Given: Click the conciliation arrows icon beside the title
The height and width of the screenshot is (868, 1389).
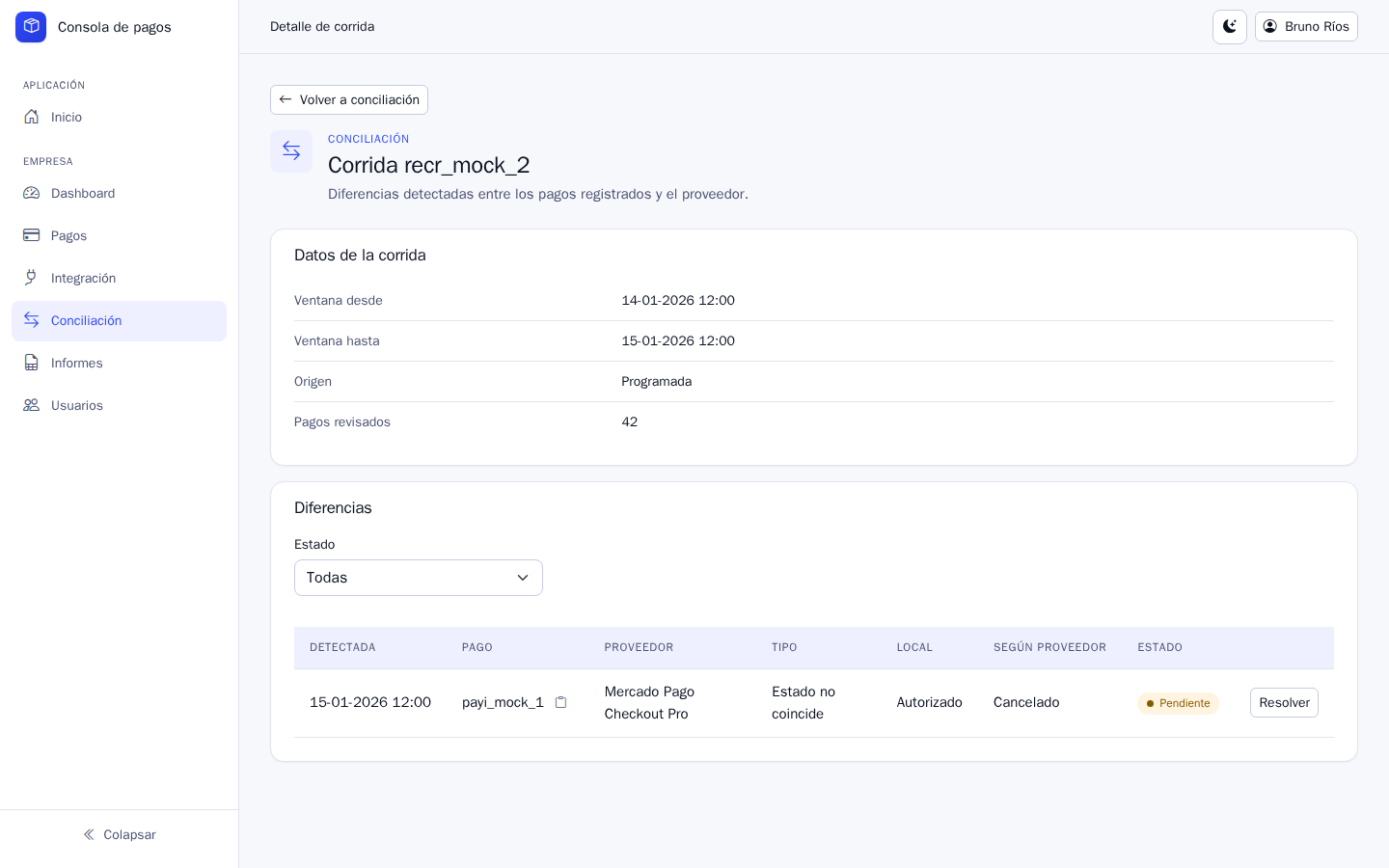Looking at the screenshot, I should pyautogui.click(x=291, y=151).
